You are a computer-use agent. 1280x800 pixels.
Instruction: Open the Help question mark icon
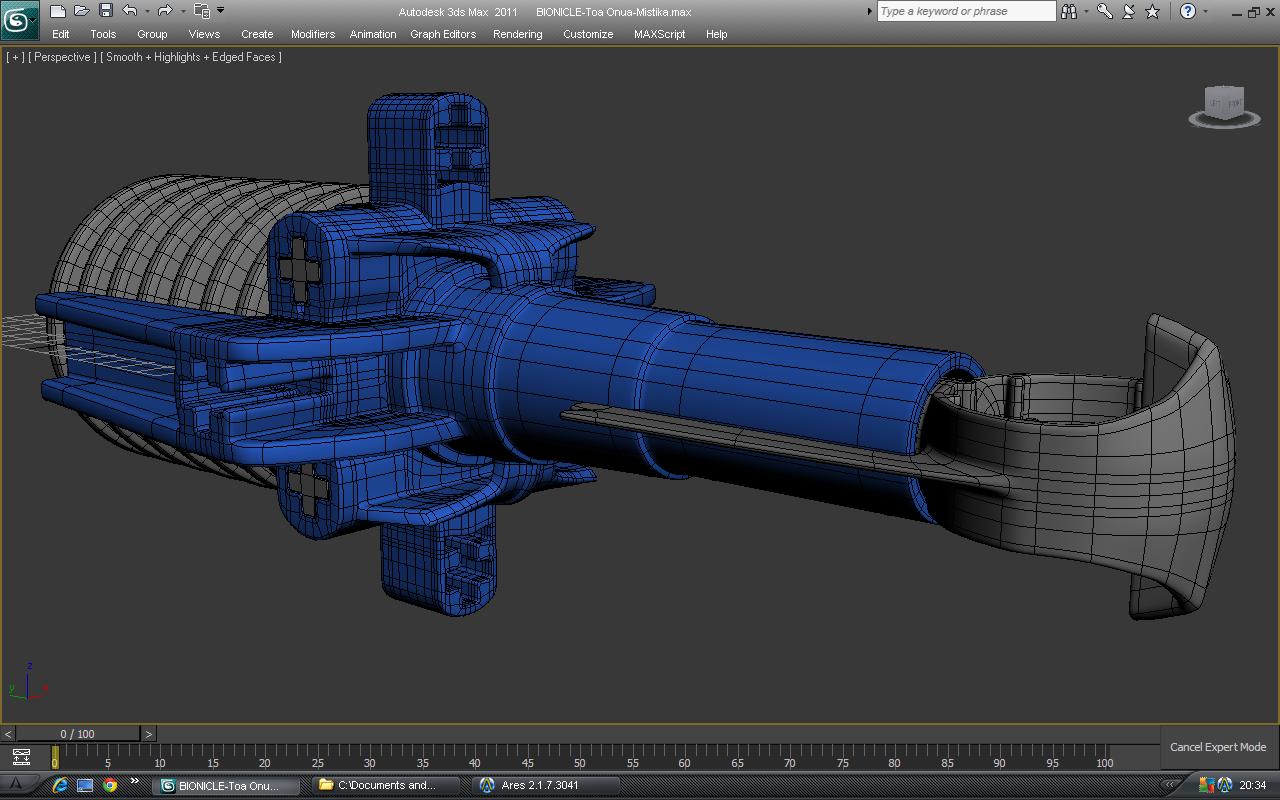click(x=1187, y=11)
